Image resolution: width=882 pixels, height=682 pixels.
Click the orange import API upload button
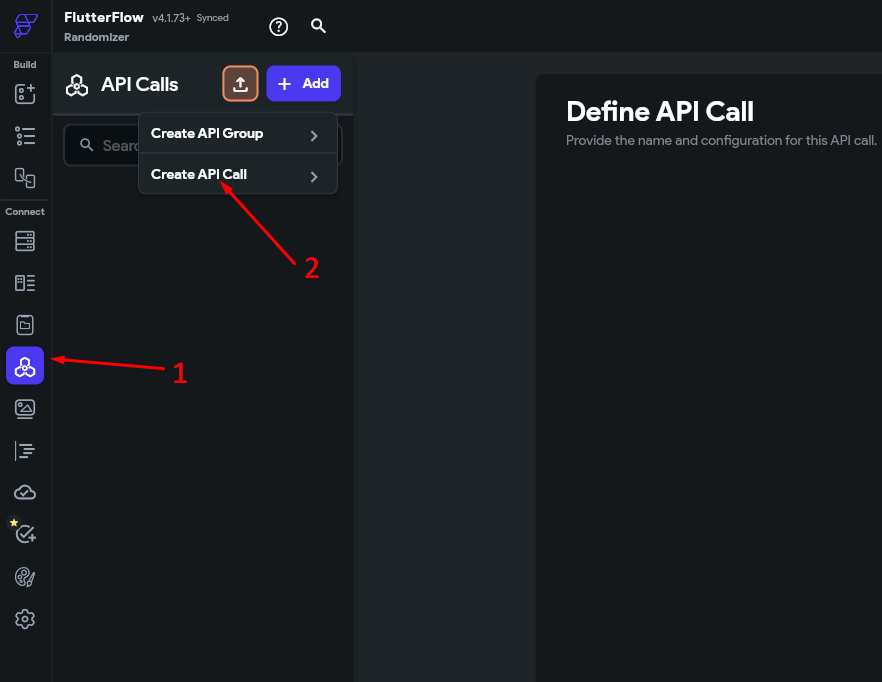pyautogui.click(x=240, y=83)
